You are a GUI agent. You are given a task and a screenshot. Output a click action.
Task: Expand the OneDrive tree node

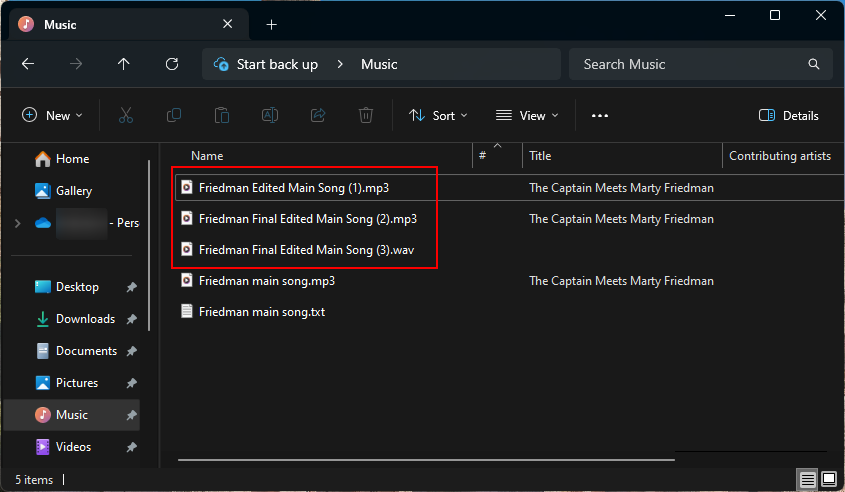[17, 223]
